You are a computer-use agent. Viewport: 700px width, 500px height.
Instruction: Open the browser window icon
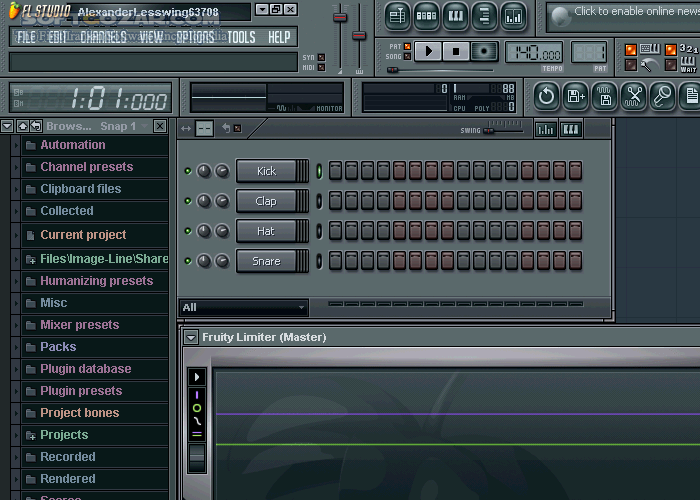coord(484,17)
